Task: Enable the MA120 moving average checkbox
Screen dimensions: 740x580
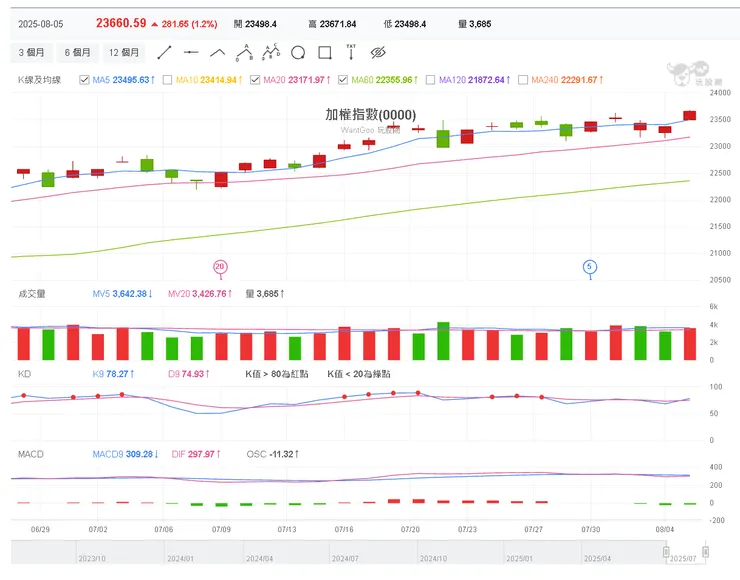Action: 430,80
